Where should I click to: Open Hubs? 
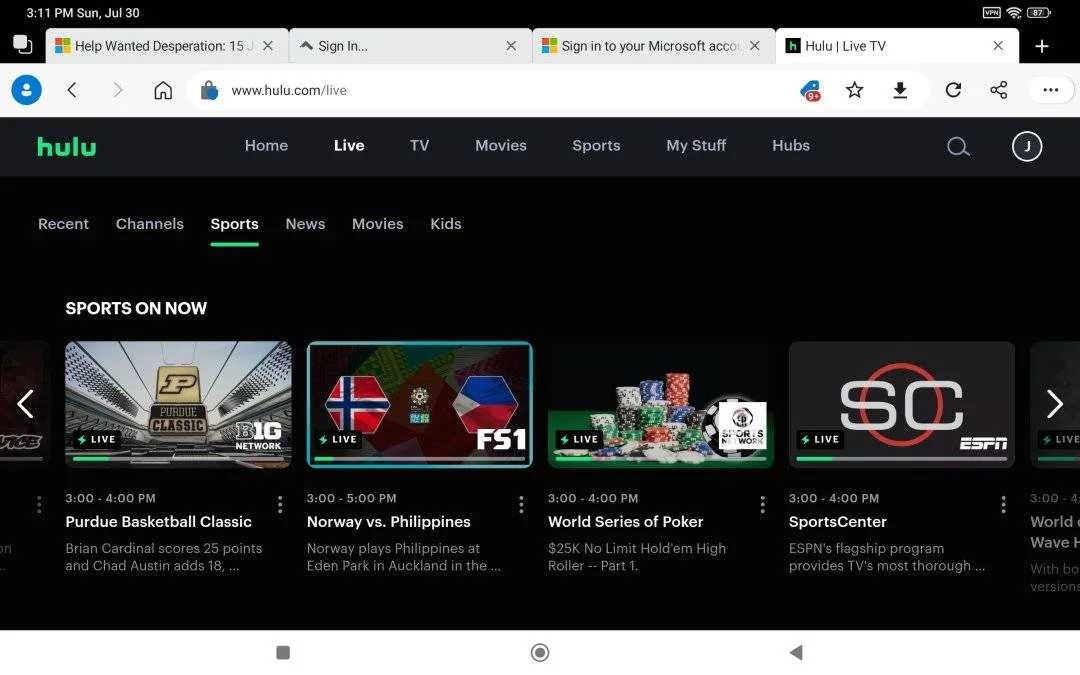tap(791, 145)
